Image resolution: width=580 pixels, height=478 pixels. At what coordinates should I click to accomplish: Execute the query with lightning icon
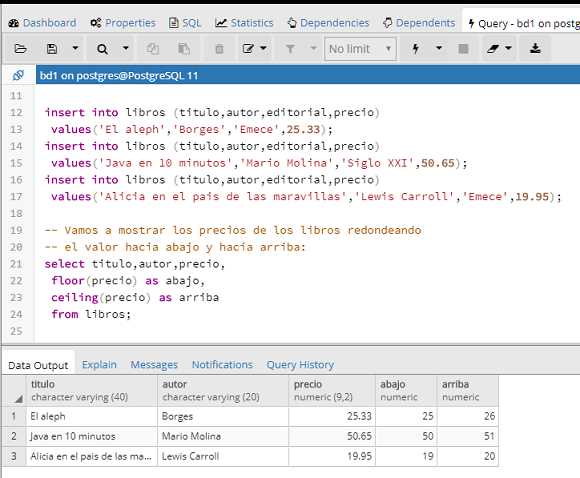[416, 48]
